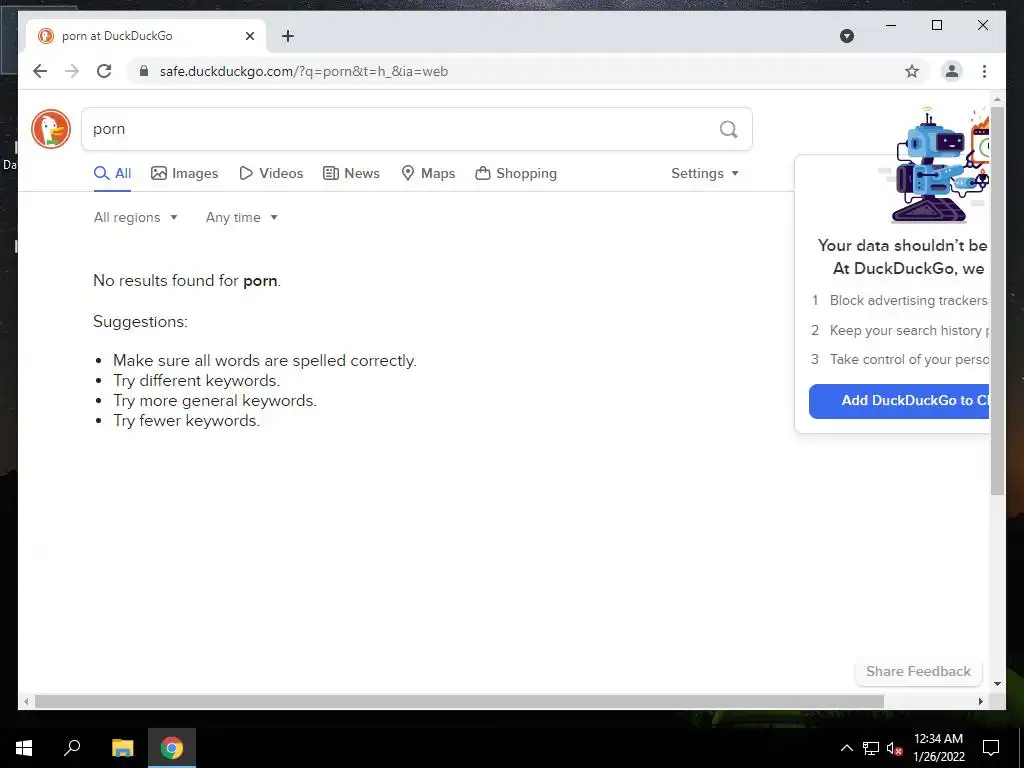Click 'Make sure all words are spelled correctly.'
Viewport: 1024px width, 768px height.
click(x=264, y=360)
